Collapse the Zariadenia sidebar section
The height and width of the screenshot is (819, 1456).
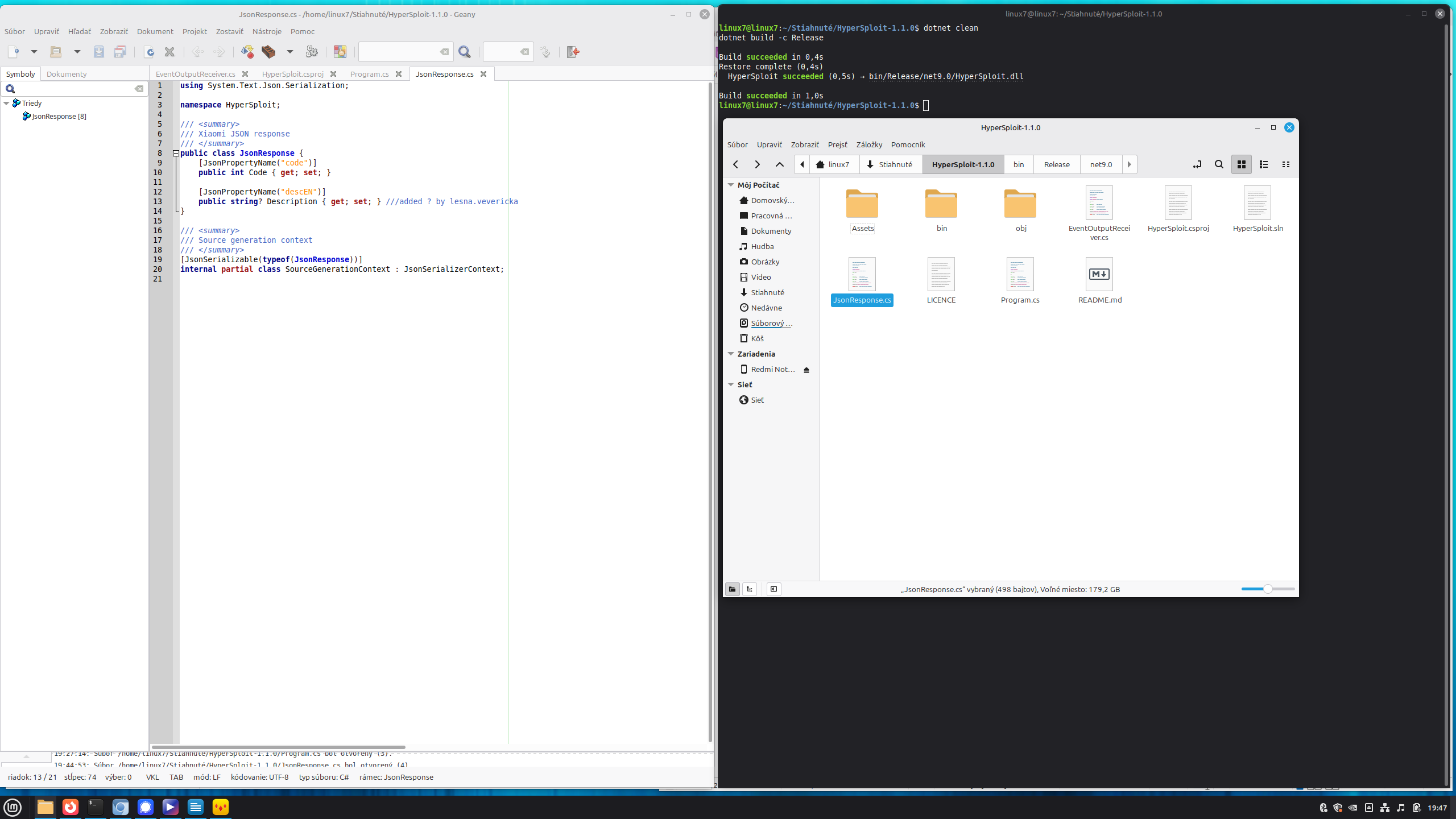pos(731,354)
